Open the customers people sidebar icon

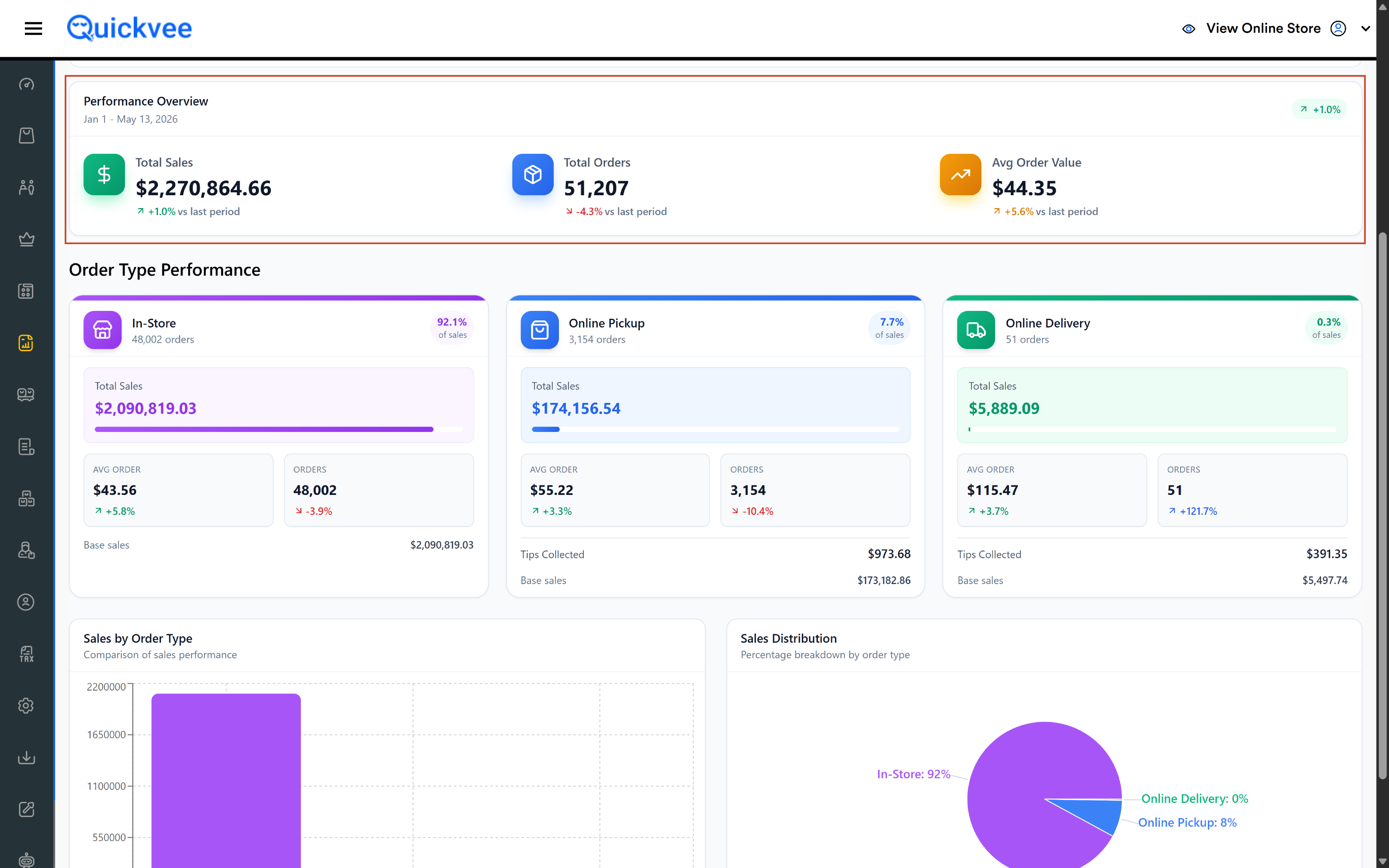point(27,187)
